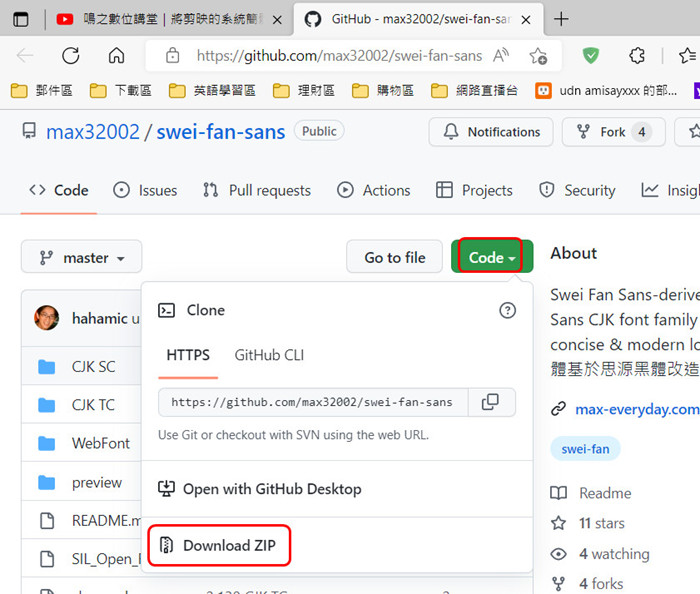
Task: Click the Go to file button
Action: (395, 257)
